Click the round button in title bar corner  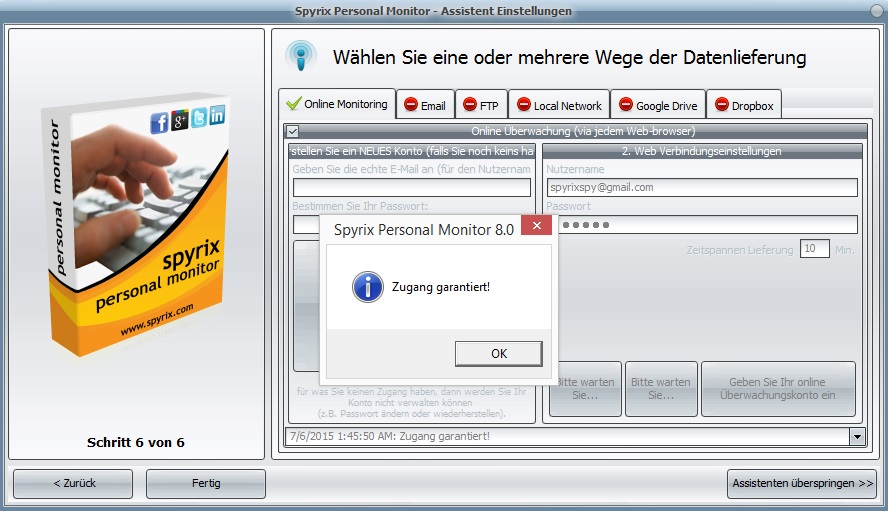(877, 10)
